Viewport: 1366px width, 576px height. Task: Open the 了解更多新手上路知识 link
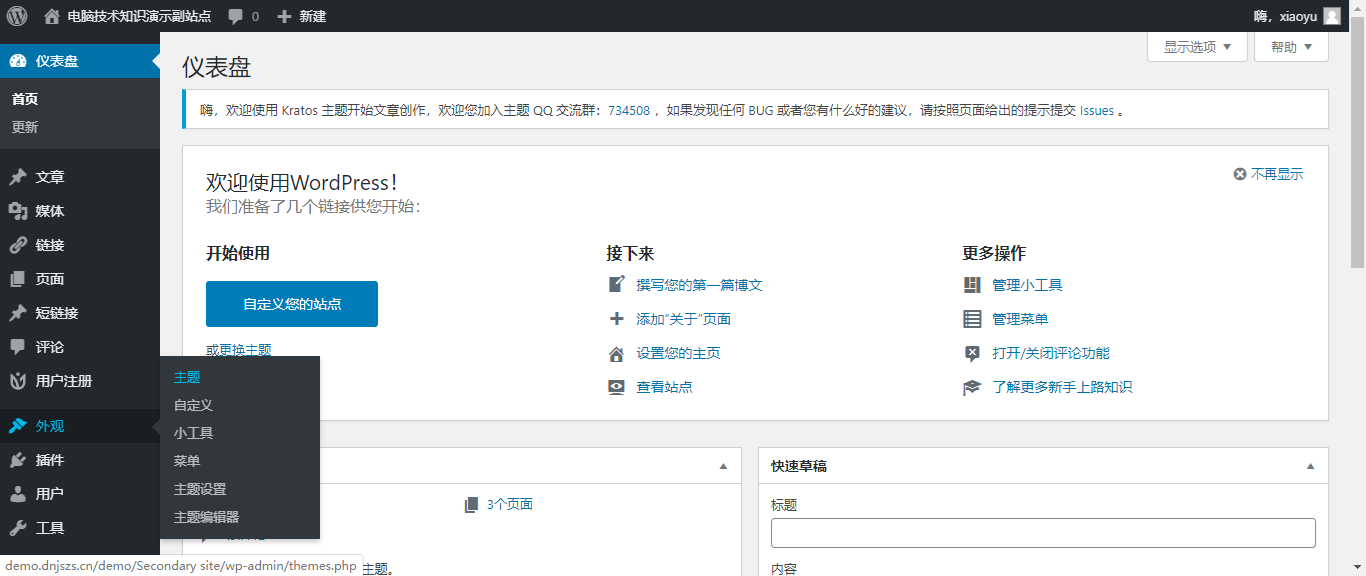[1062, 387]
